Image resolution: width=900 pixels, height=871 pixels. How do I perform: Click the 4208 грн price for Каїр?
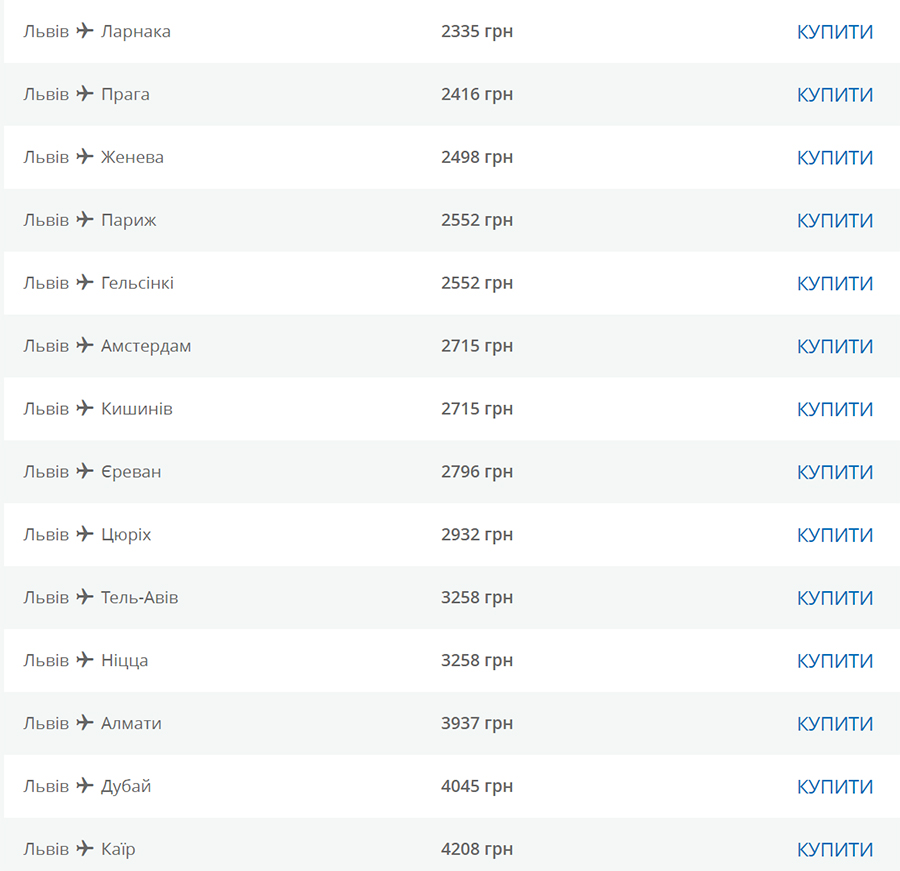(476, 849)
